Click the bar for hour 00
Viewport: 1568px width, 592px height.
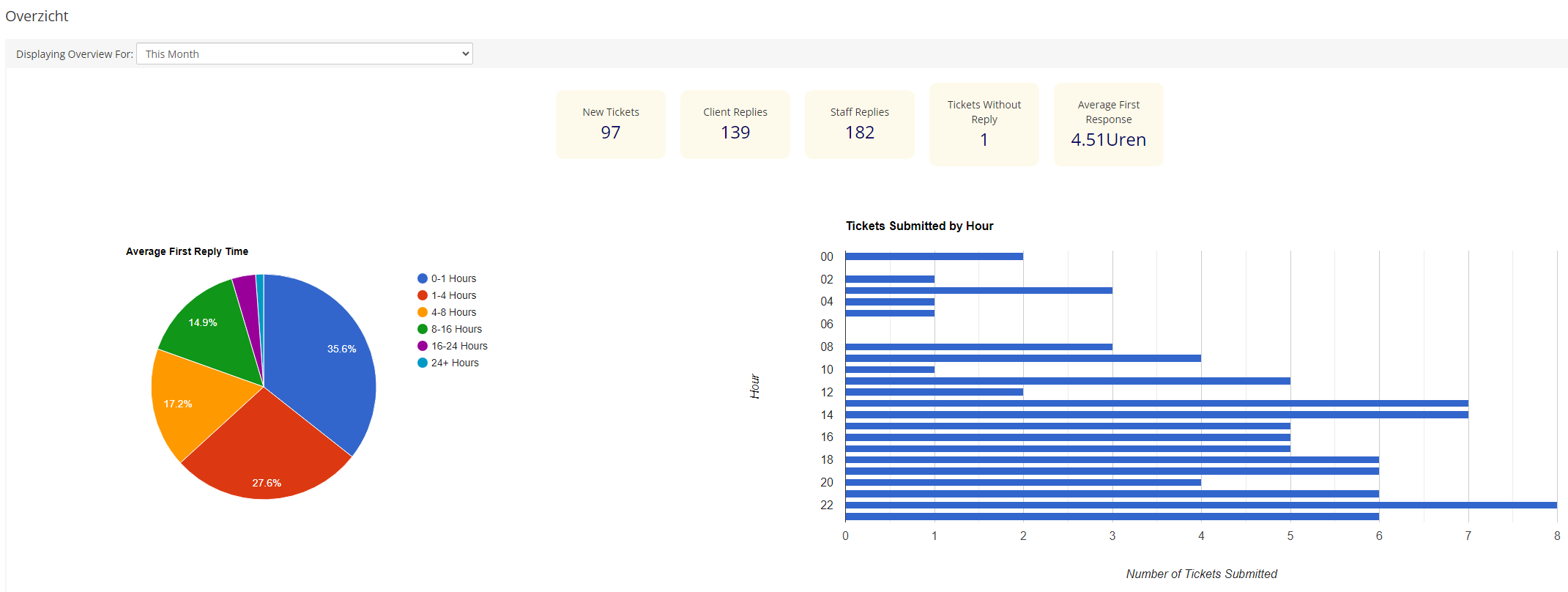(934, 256)
